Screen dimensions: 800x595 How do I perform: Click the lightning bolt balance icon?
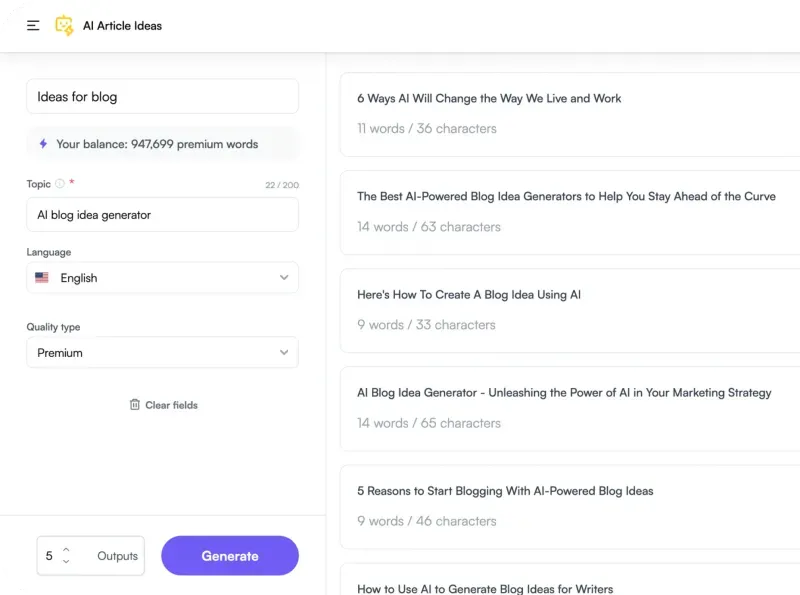[x=43, y=144]
